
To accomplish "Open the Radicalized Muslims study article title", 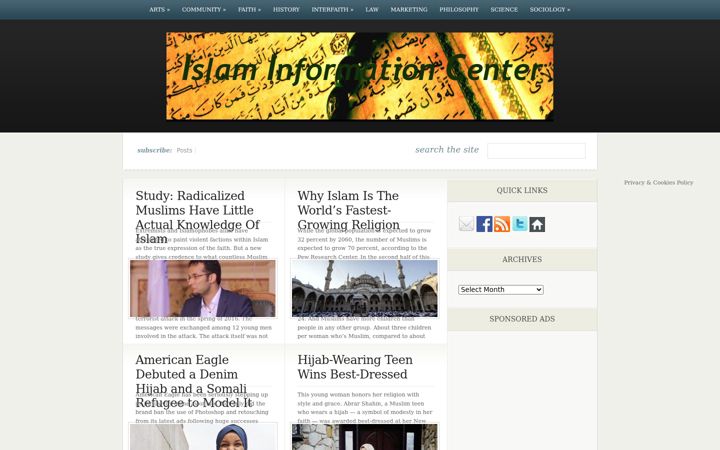I will point(197,217).
